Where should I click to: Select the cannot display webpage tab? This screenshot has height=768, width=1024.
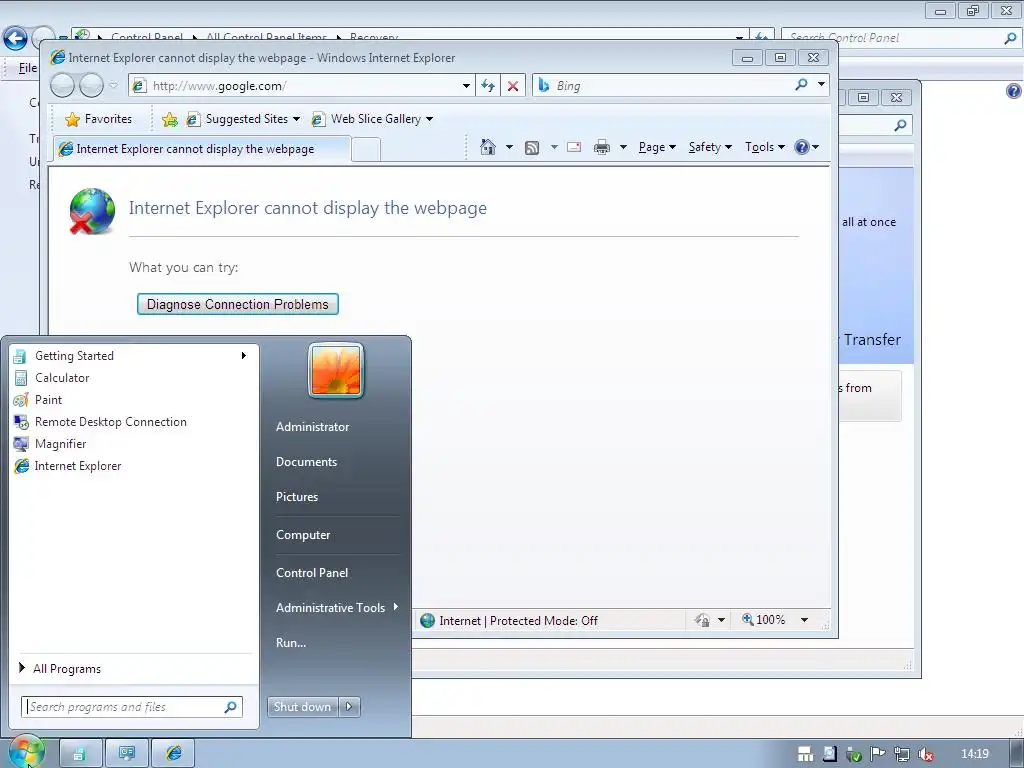pyautogui.click(x=201, y=149)
